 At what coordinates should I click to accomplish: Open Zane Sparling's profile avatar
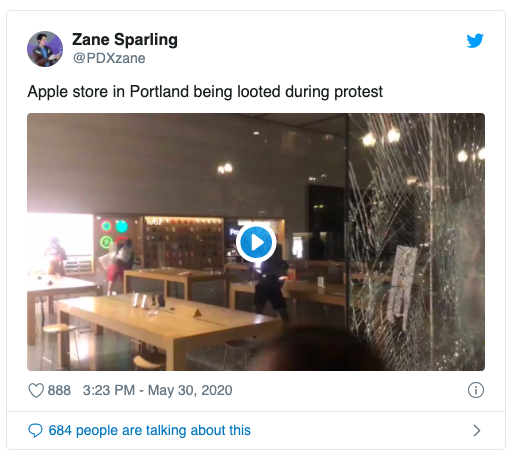click(x=45, y=49)
